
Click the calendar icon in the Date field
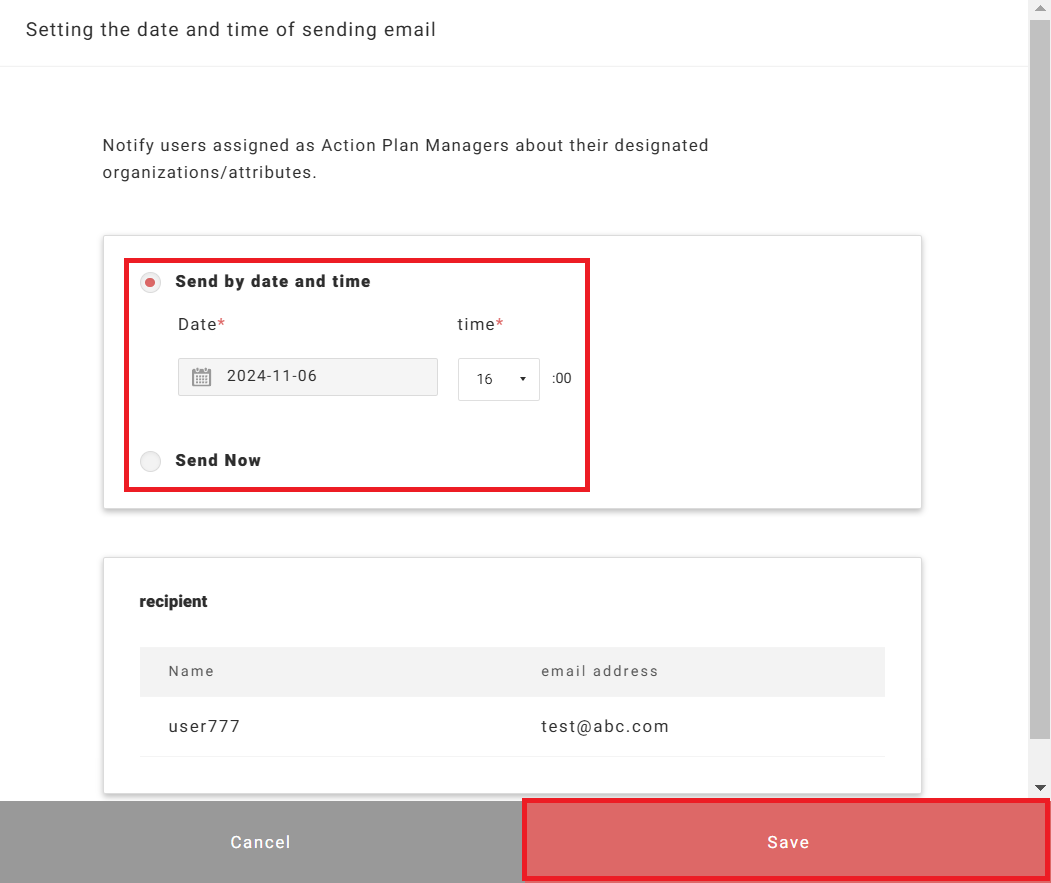click(201, 377)
